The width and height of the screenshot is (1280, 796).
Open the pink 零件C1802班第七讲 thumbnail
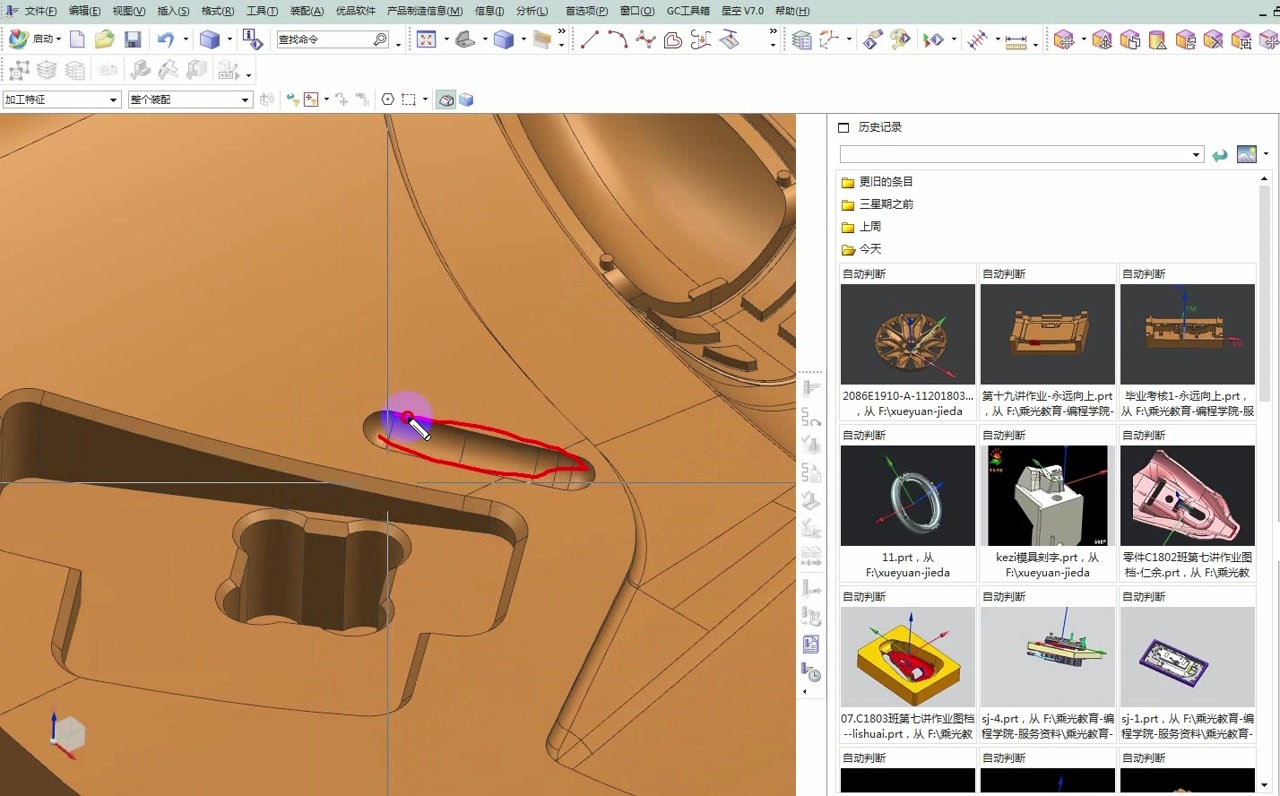tap(1188, 495)
